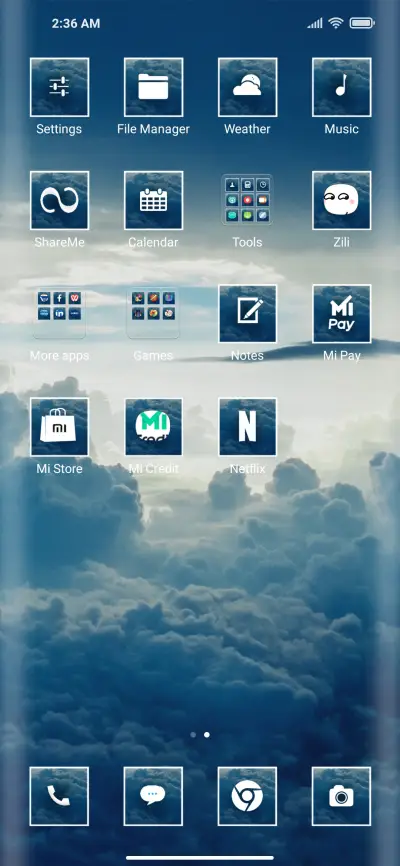400x866 pixels.
Task: Launch Netflix app
Action: (x=248, y=427)
